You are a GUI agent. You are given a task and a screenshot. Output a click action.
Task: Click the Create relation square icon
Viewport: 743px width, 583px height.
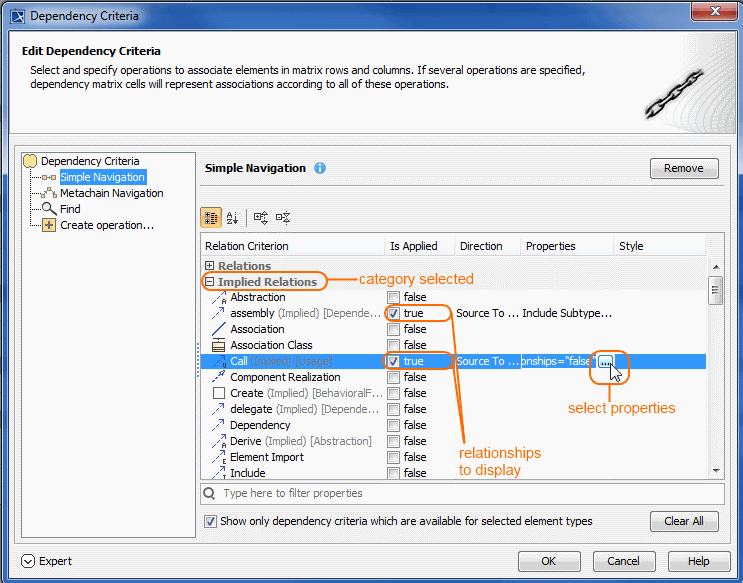(218, 393)
